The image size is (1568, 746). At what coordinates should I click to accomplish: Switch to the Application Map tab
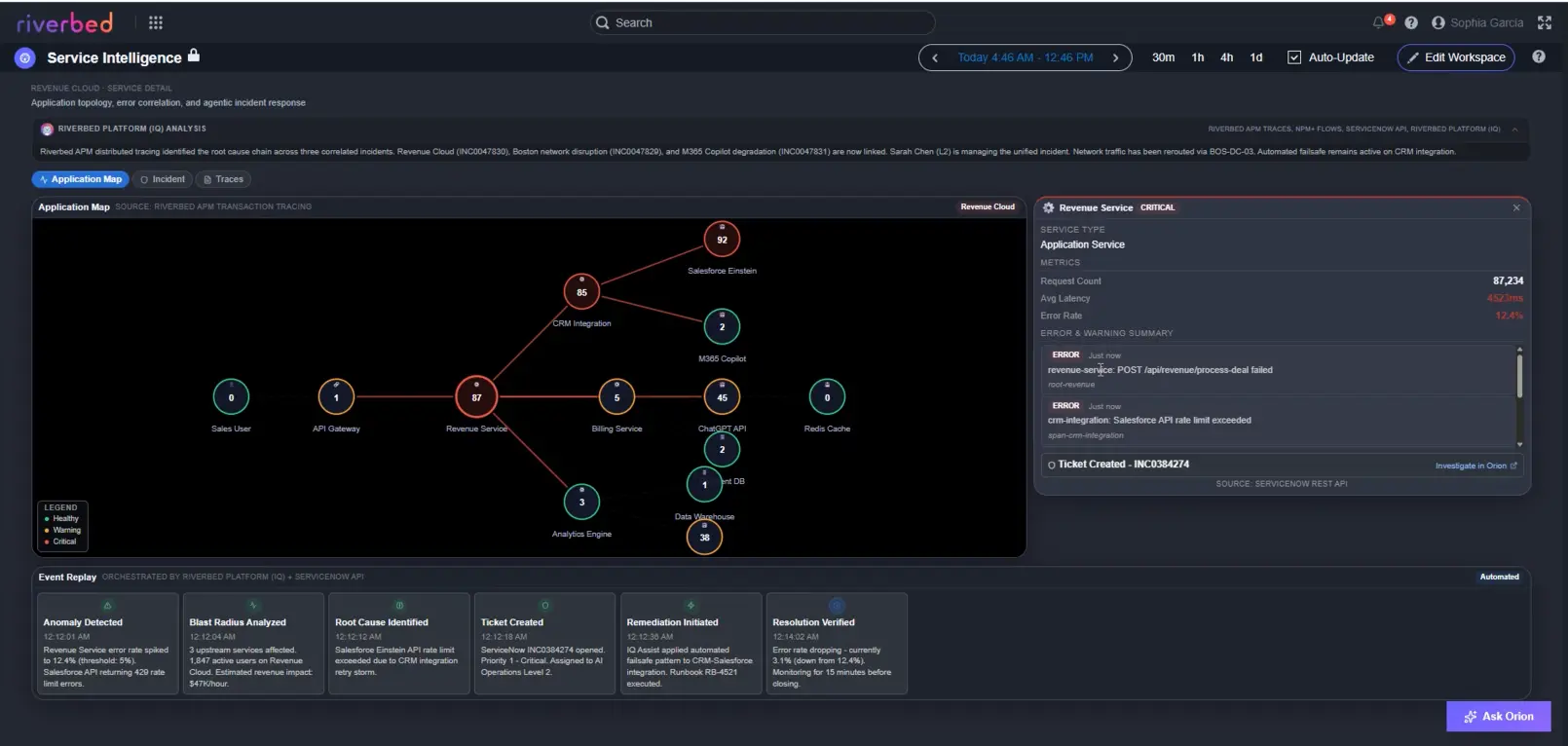(80, 179)
